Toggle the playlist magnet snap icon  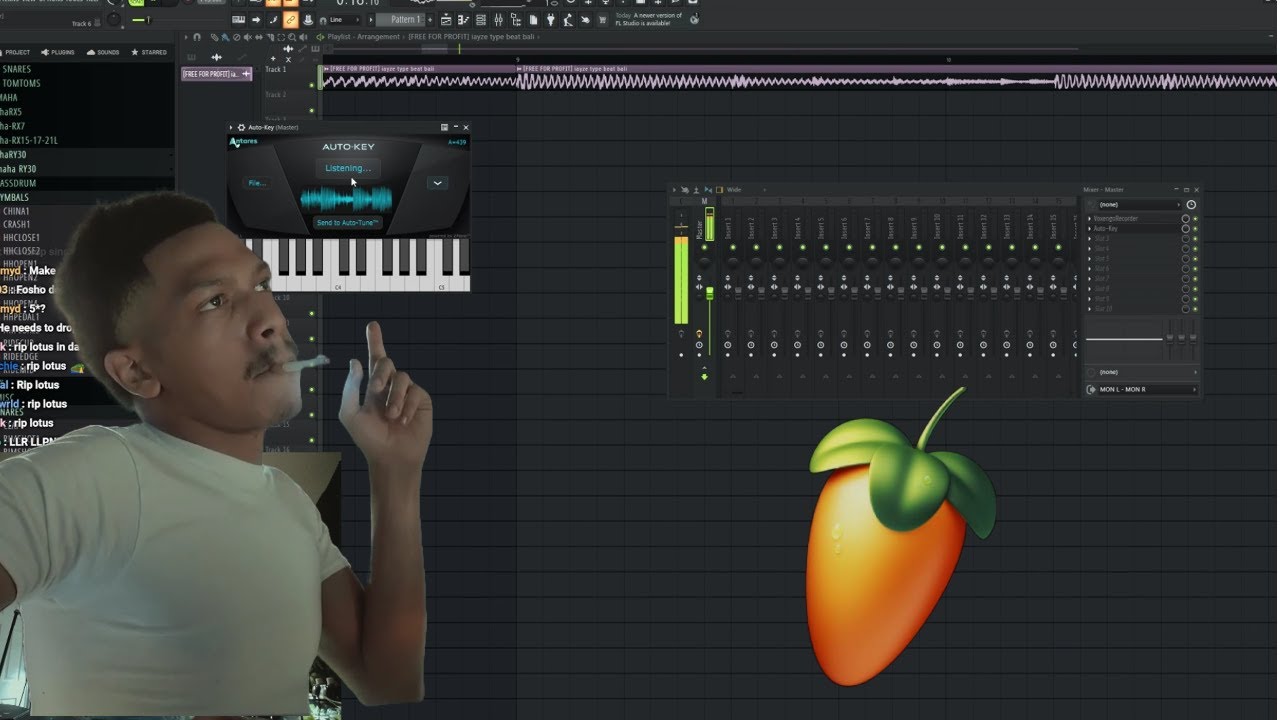(x=197, y=37)
